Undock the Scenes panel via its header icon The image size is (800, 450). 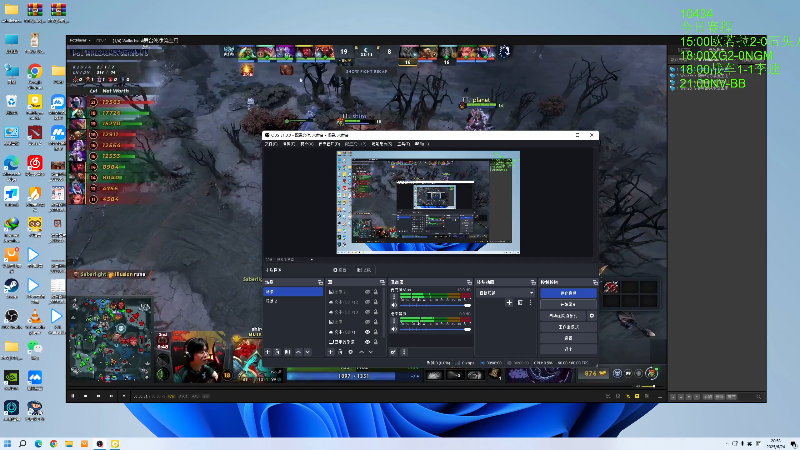[320, 282]
